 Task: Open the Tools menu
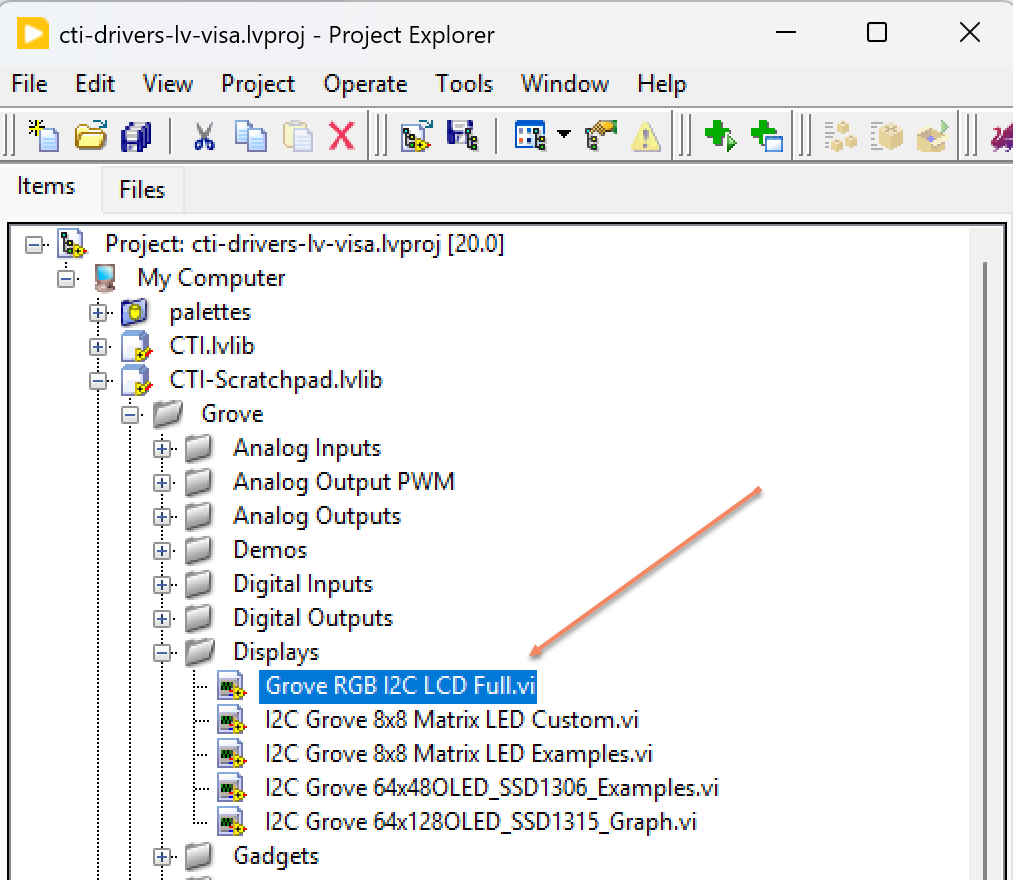pos(463,84)
